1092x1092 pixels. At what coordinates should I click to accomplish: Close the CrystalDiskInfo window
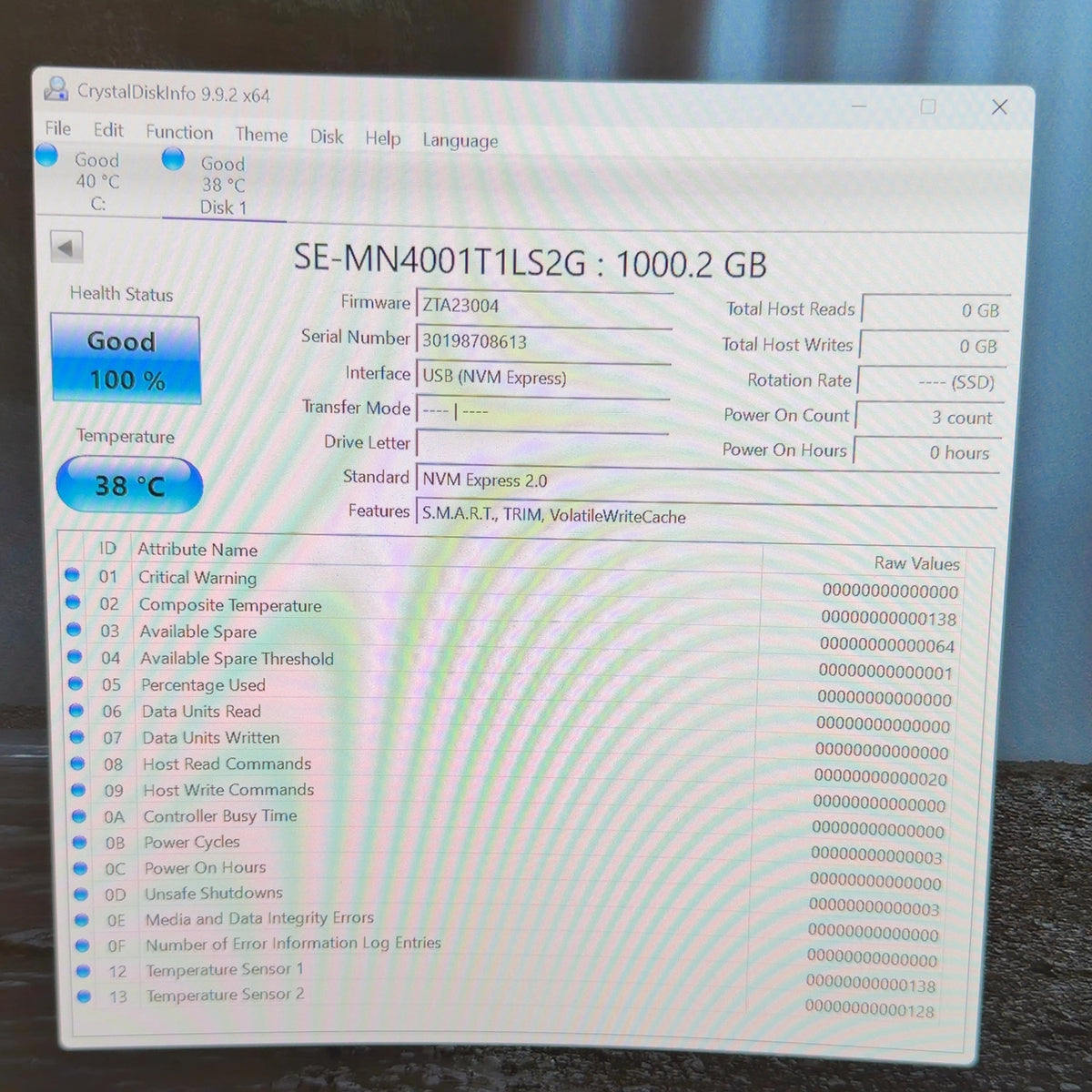[x=998, y=107]
